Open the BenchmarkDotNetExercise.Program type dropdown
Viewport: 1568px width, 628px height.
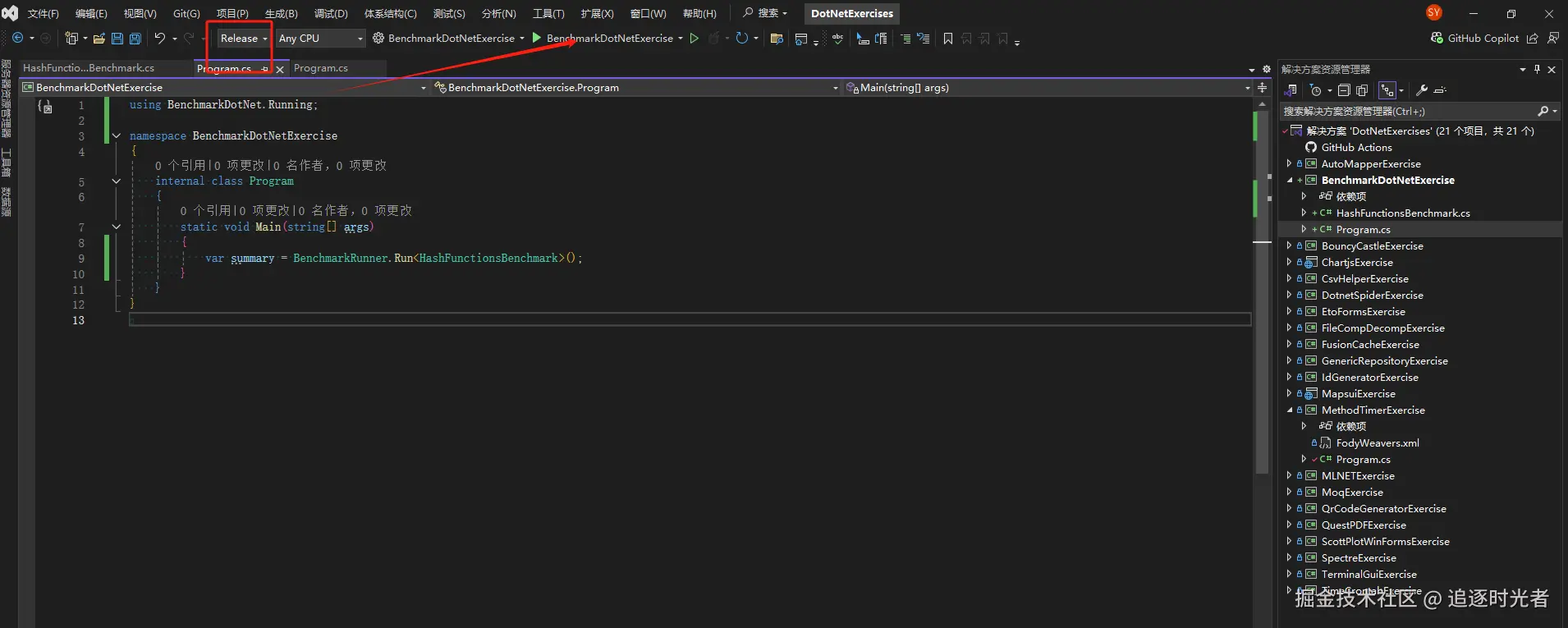point(636,87)
